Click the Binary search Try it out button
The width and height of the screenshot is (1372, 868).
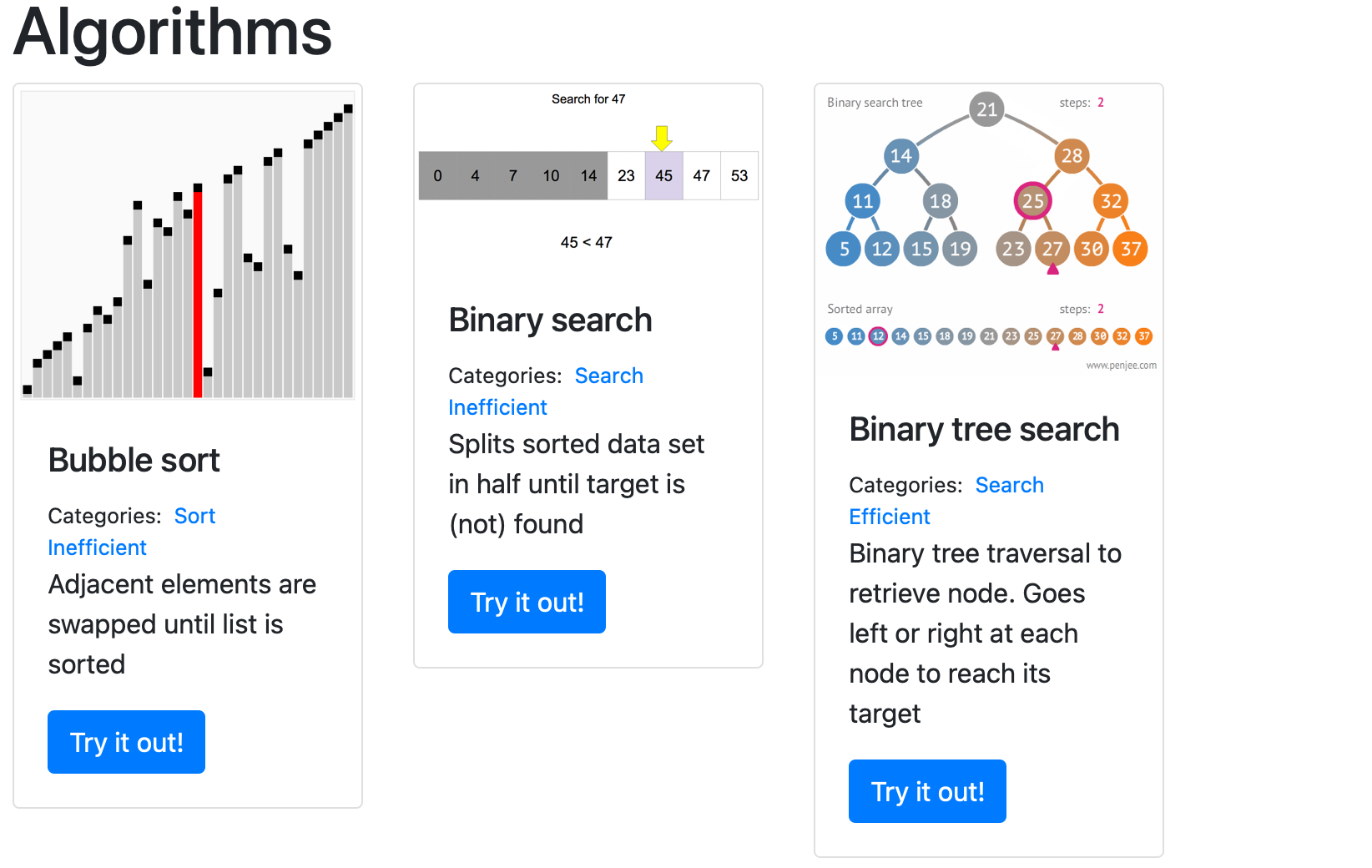click(x=527, y=602)
